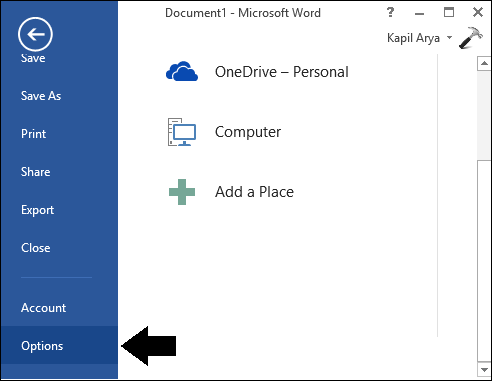This screenshot has width=492, height=381.
Task: Open the Save As page
Action: [41, 96]
